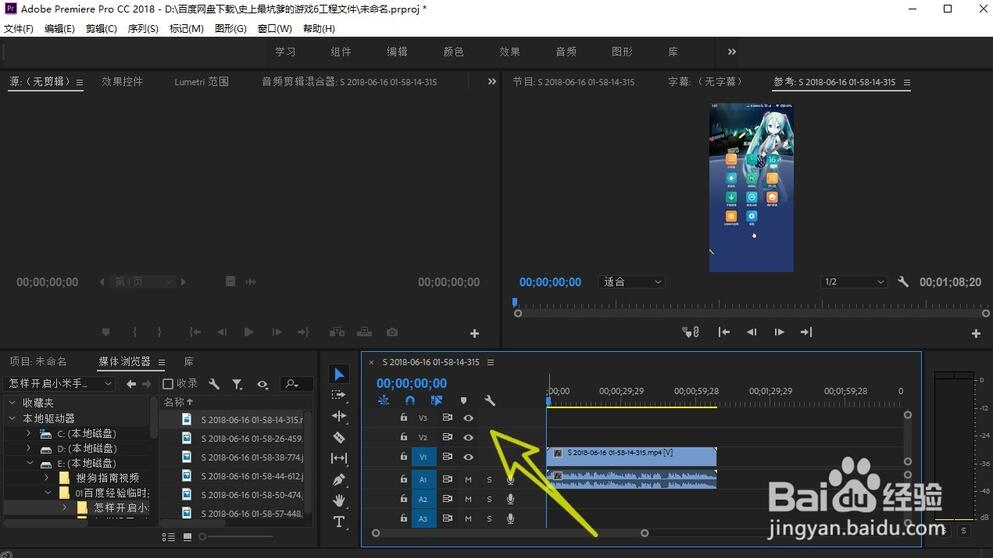The width and height of the screenshot is (993, 558).
Task: Select the Pen tool
Action: pos(339,480)
